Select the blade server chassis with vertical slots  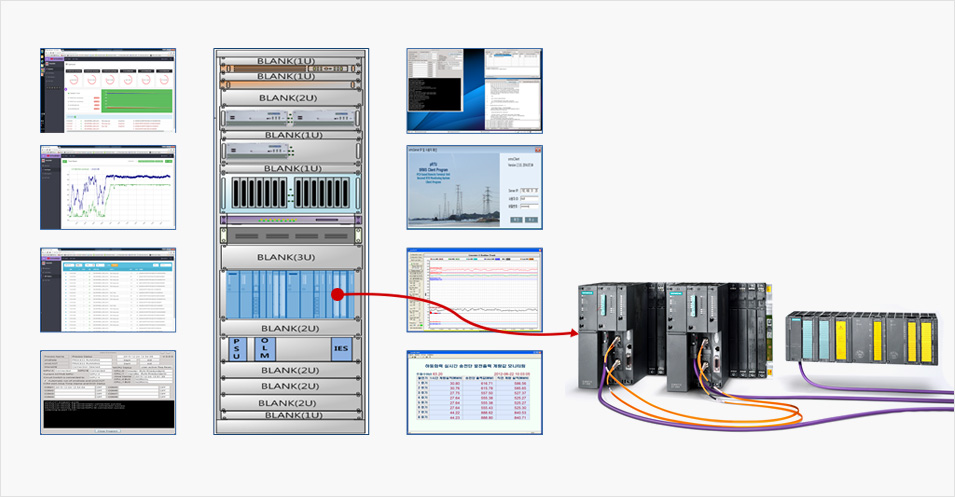tap(290, 193)
